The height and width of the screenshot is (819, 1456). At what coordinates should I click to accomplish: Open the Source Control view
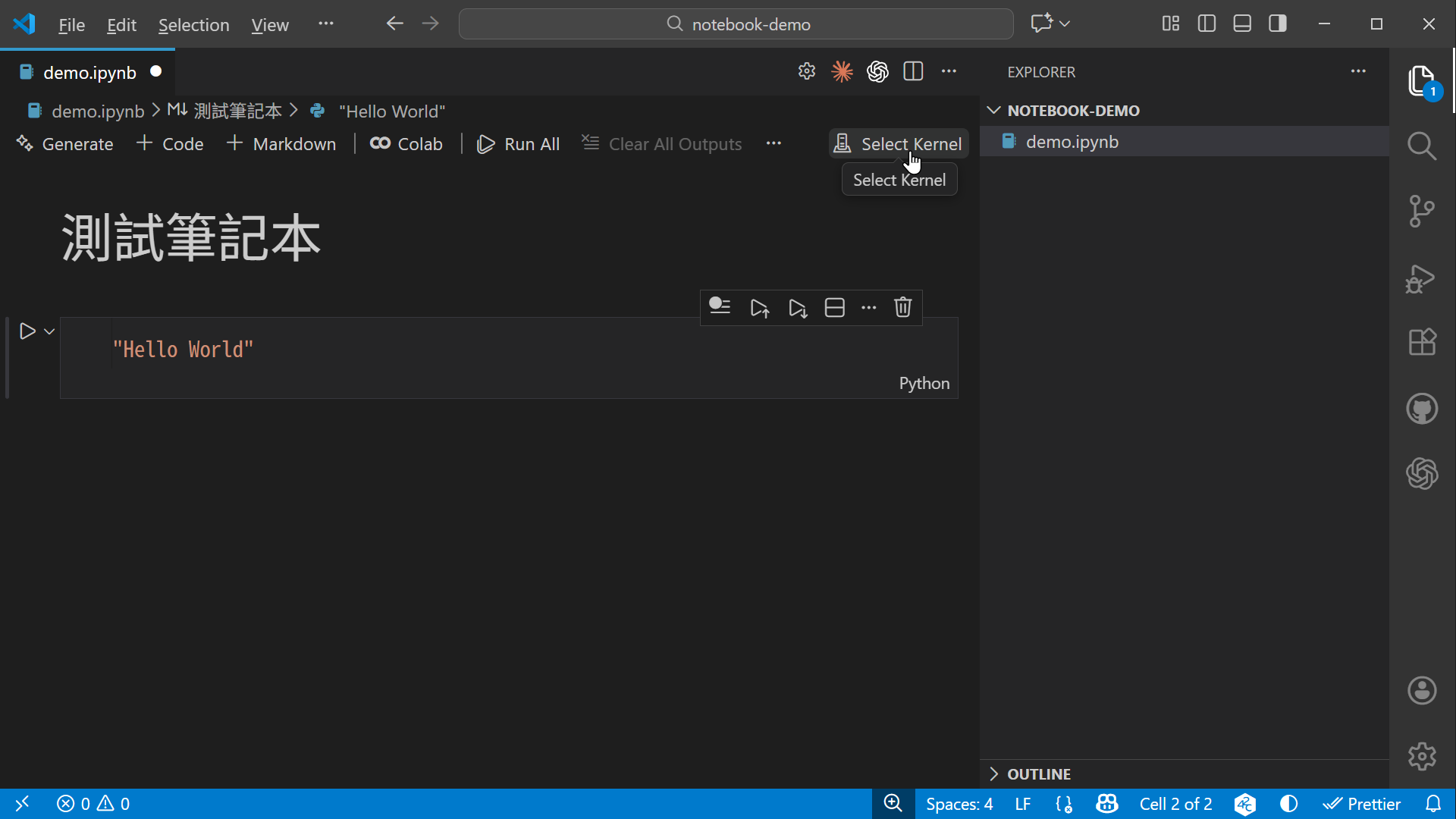pos(1422,211)
